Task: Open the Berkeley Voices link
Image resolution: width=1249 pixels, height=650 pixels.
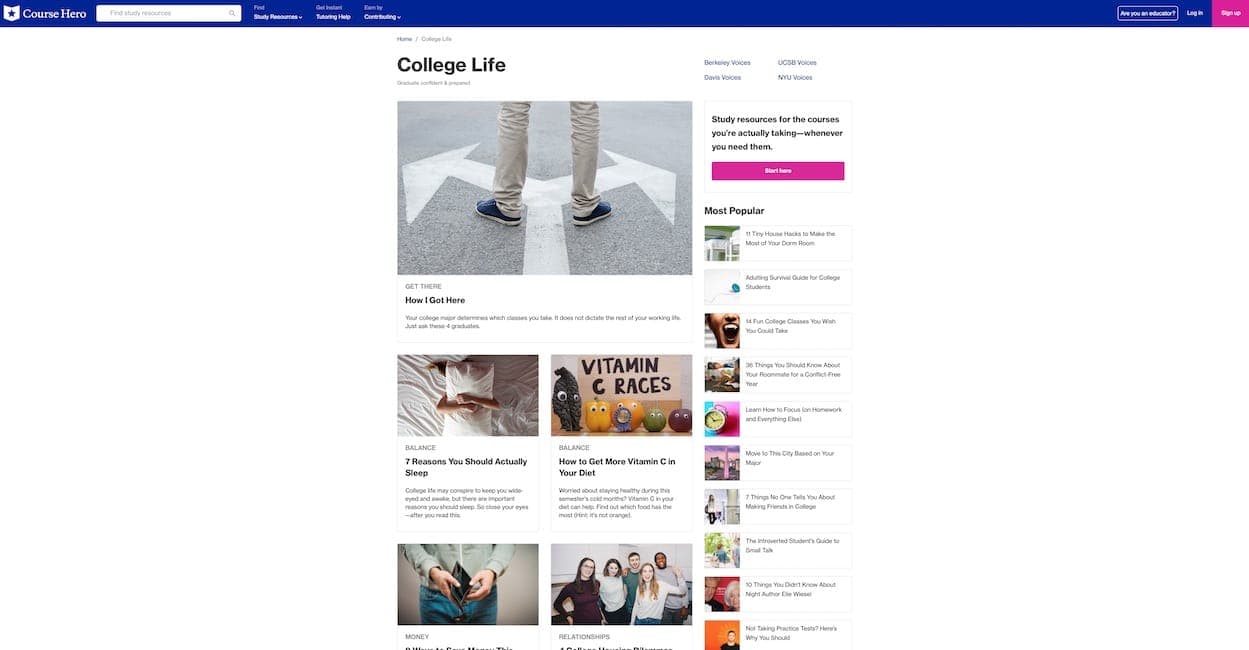Action: tap(727, 63)
